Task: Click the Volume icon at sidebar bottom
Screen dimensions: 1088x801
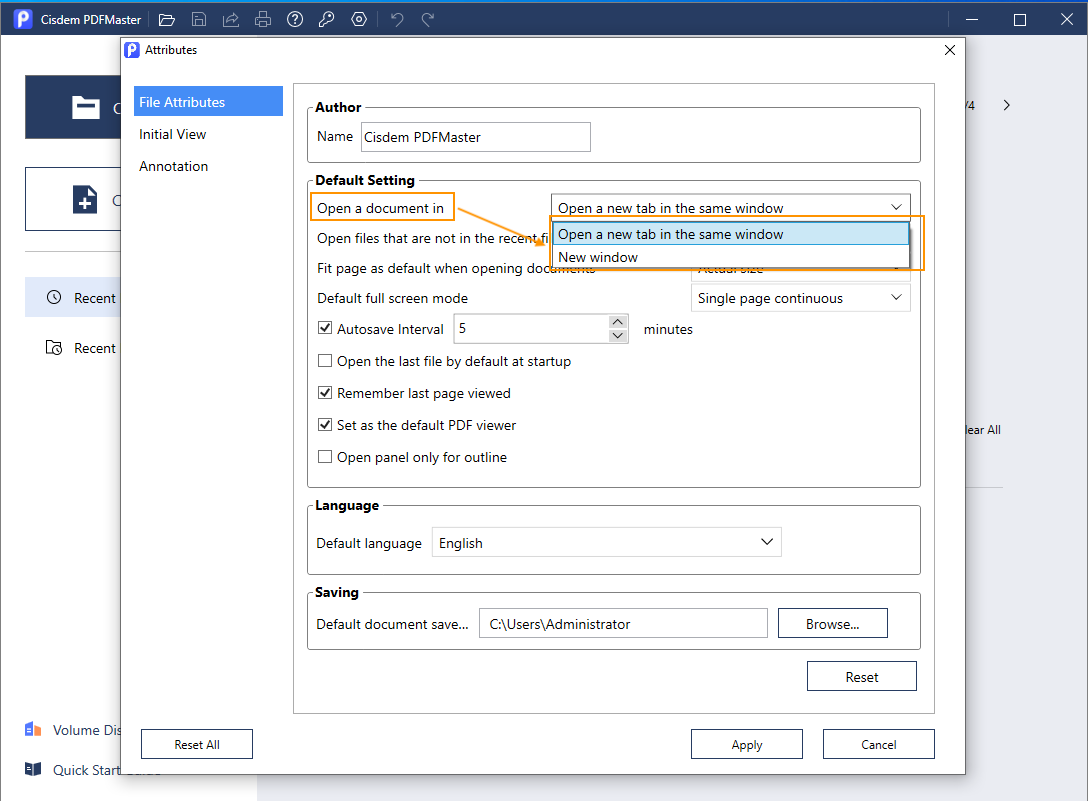Action: [x=33, y=730]
